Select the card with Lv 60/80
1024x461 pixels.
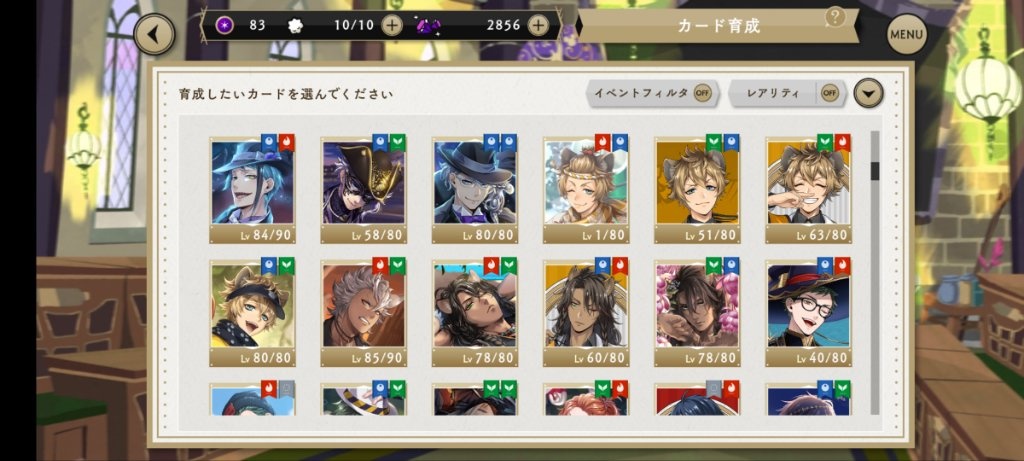point(586,313)
